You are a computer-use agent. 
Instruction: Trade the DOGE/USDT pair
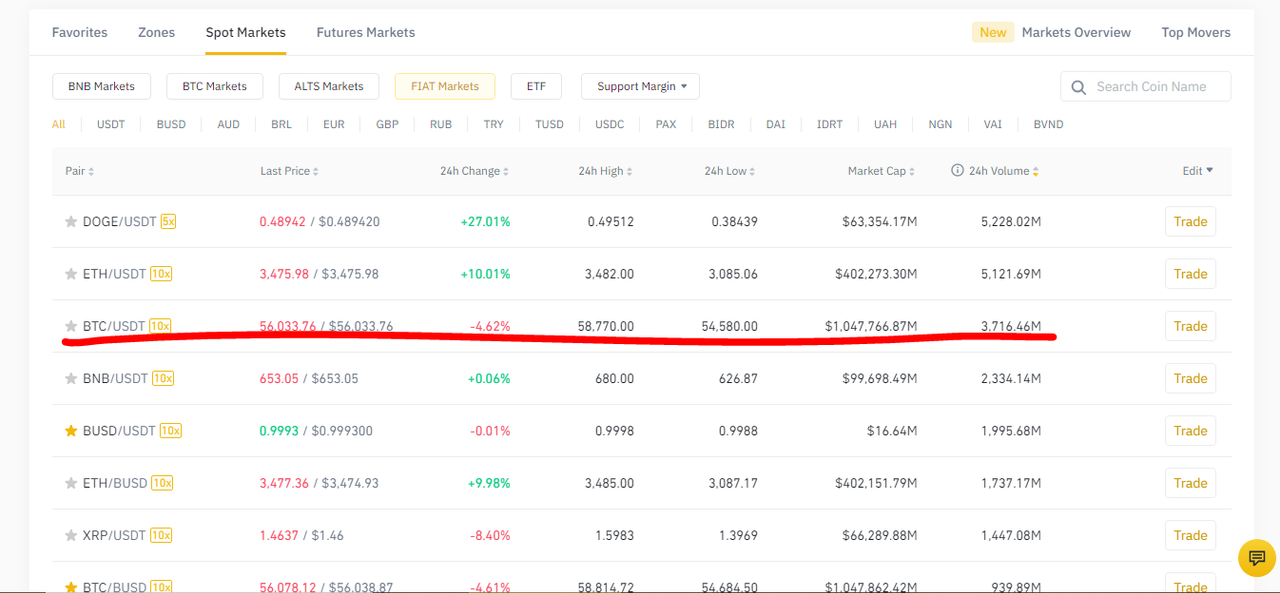coord(1190,222)
